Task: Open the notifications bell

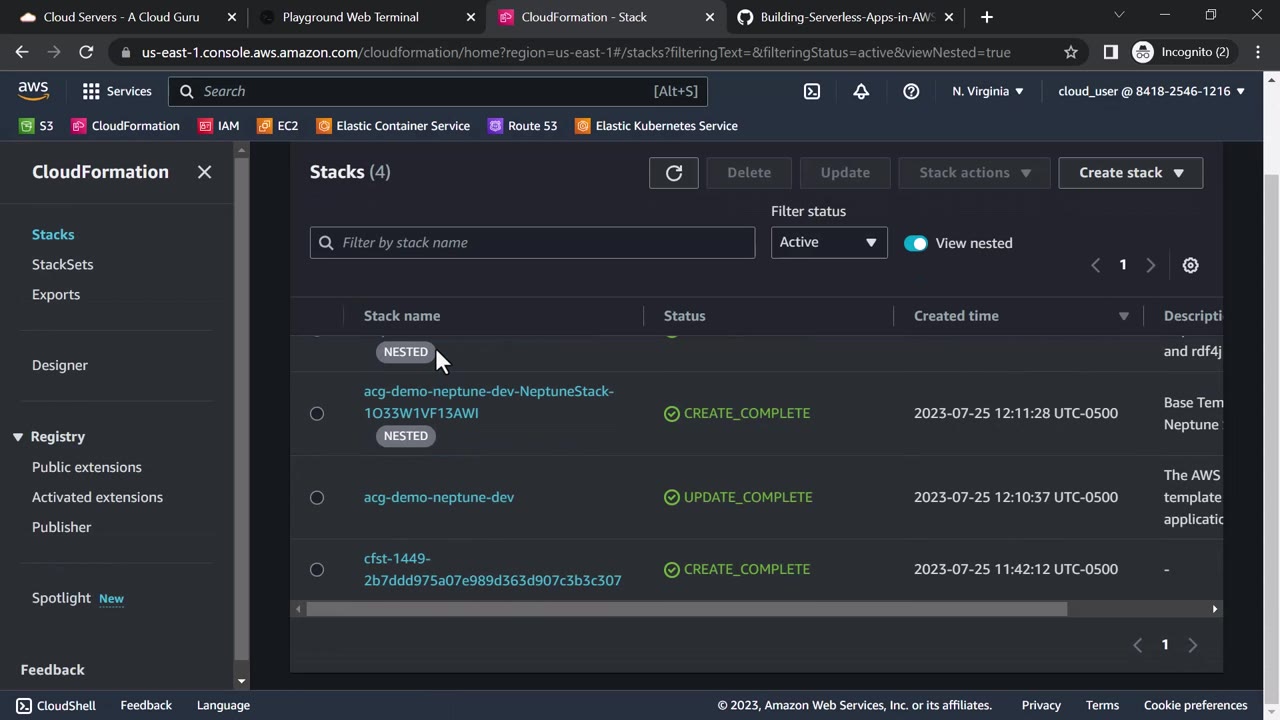Action: [861, 91]
